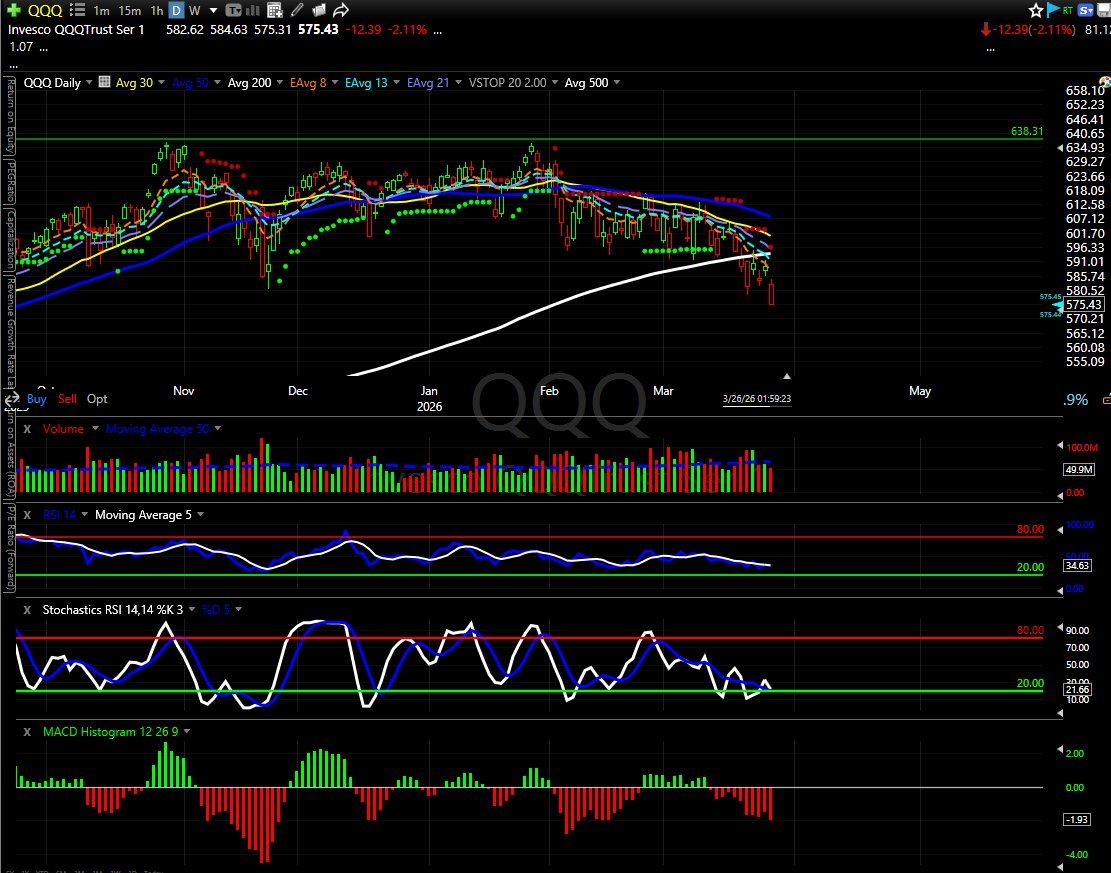The height and width of the screenshot is (873, 1111).
Task: Click the chart-type bars icon
Action: pyautogui.click(x=252, y=10)
